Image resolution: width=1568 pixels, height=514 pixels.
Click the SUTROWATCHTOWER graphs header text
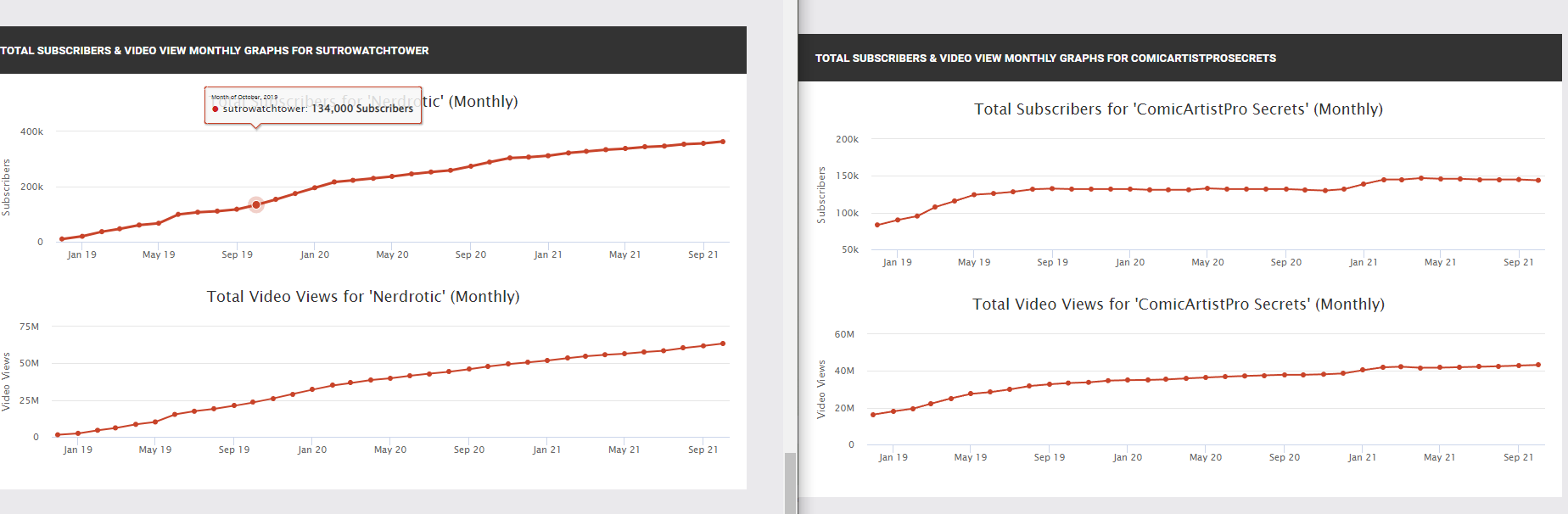click(x=215, y=51)
